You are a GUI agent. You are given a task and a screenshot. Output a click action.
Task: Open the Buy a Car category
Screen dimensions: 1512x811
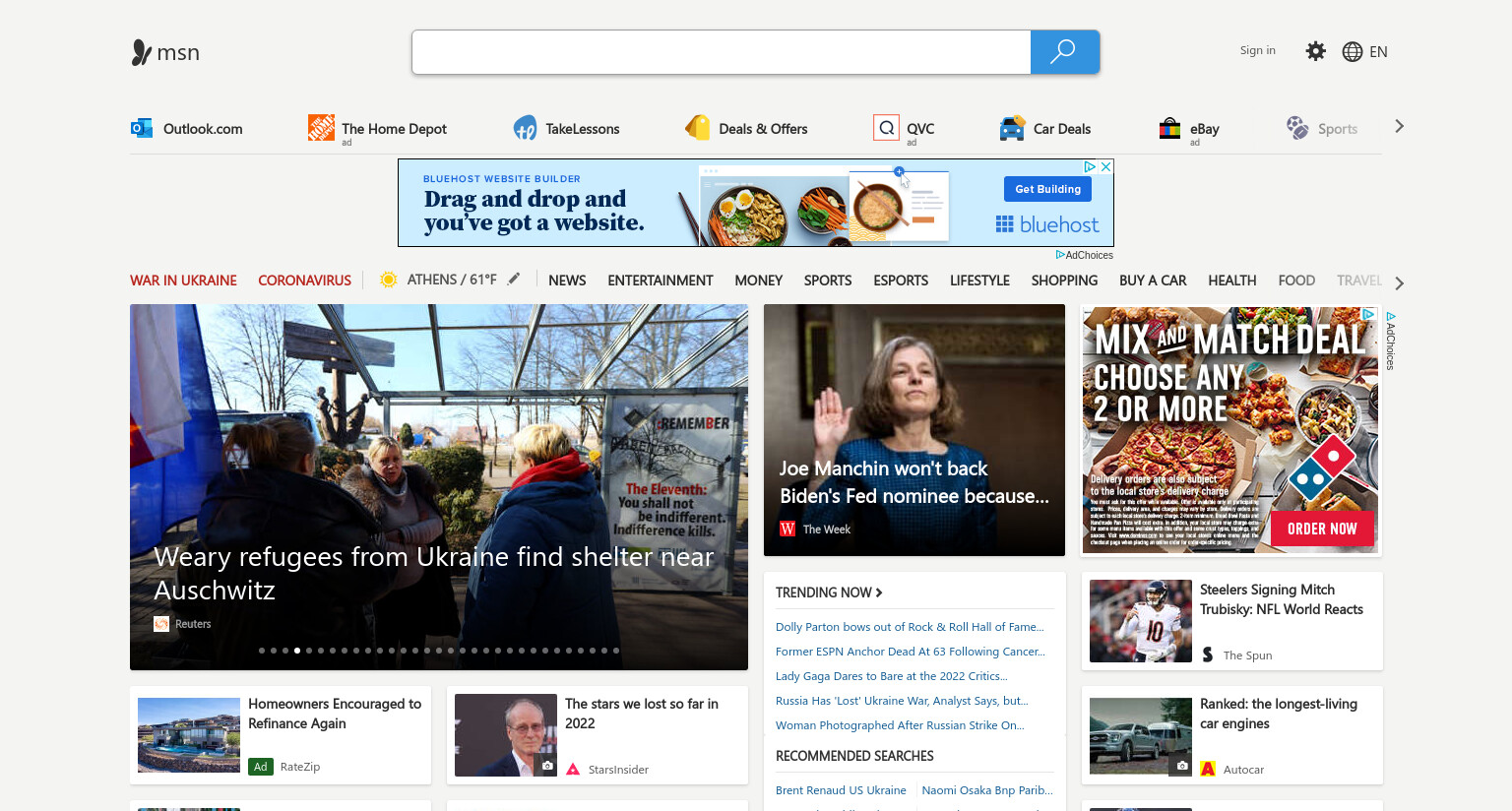point(1153,281)
